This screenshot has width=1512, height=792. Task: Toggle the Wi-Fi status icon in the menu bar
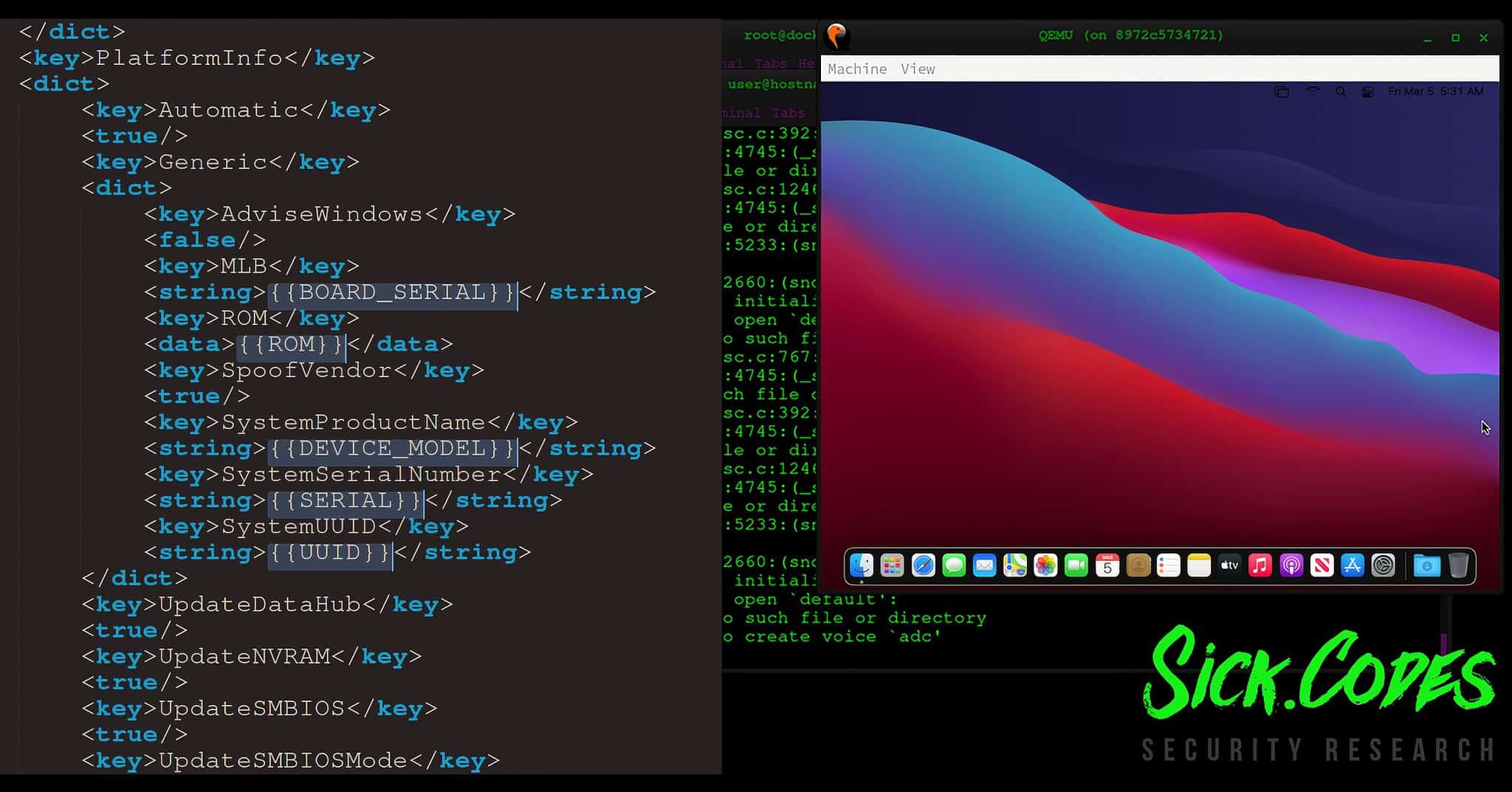point(1313,91)
